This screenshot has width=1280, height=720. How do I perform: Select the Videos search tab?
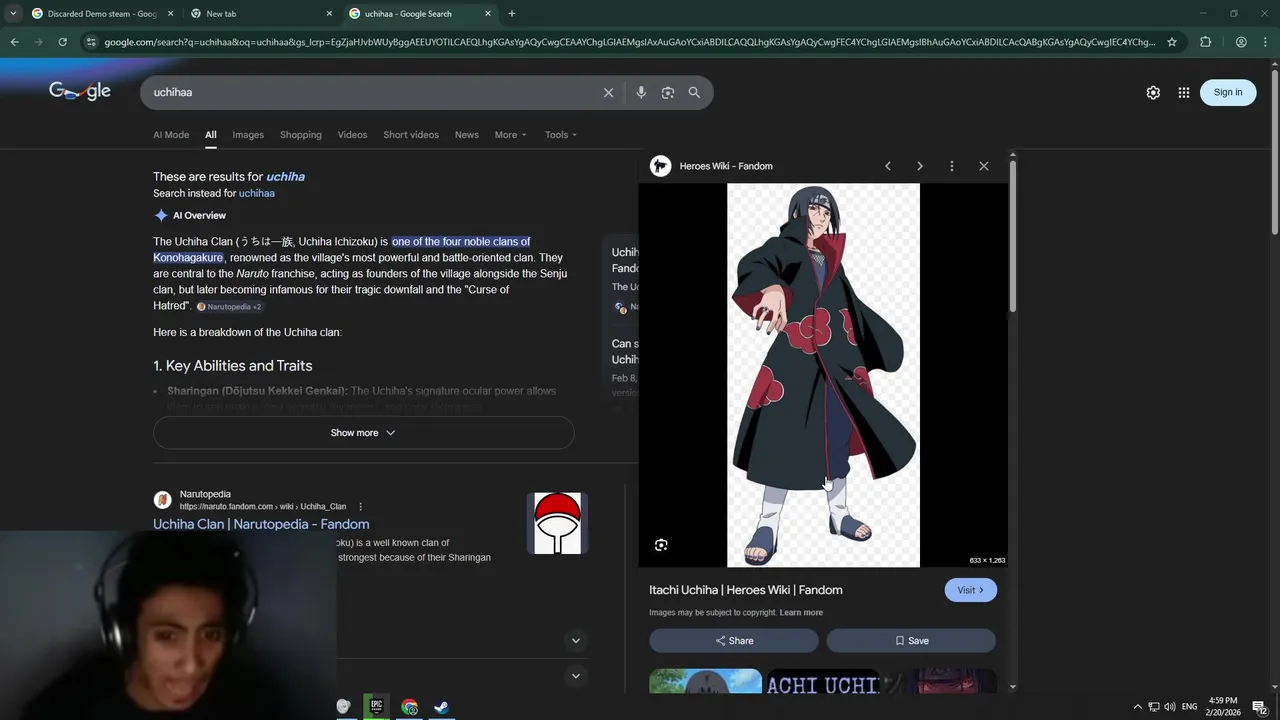click(x=352, y=135)
